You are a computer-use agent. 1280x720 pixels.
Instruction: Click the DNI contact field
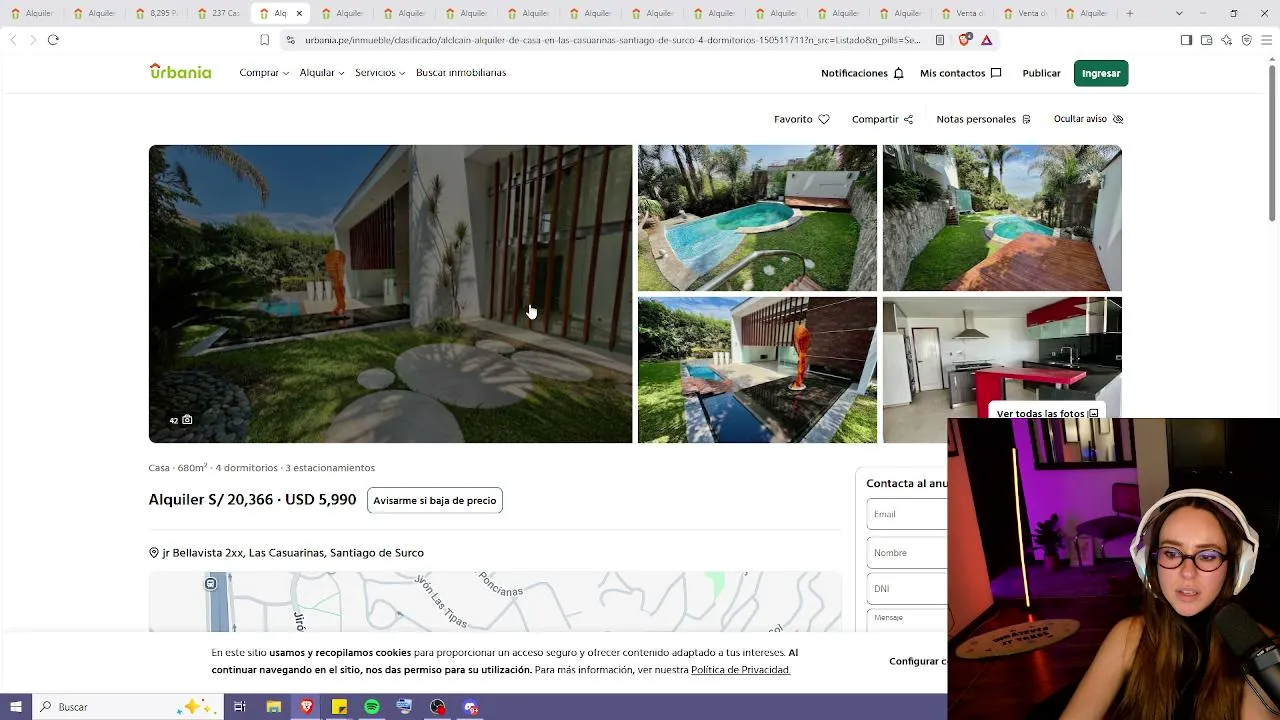[x=907, y=589]
